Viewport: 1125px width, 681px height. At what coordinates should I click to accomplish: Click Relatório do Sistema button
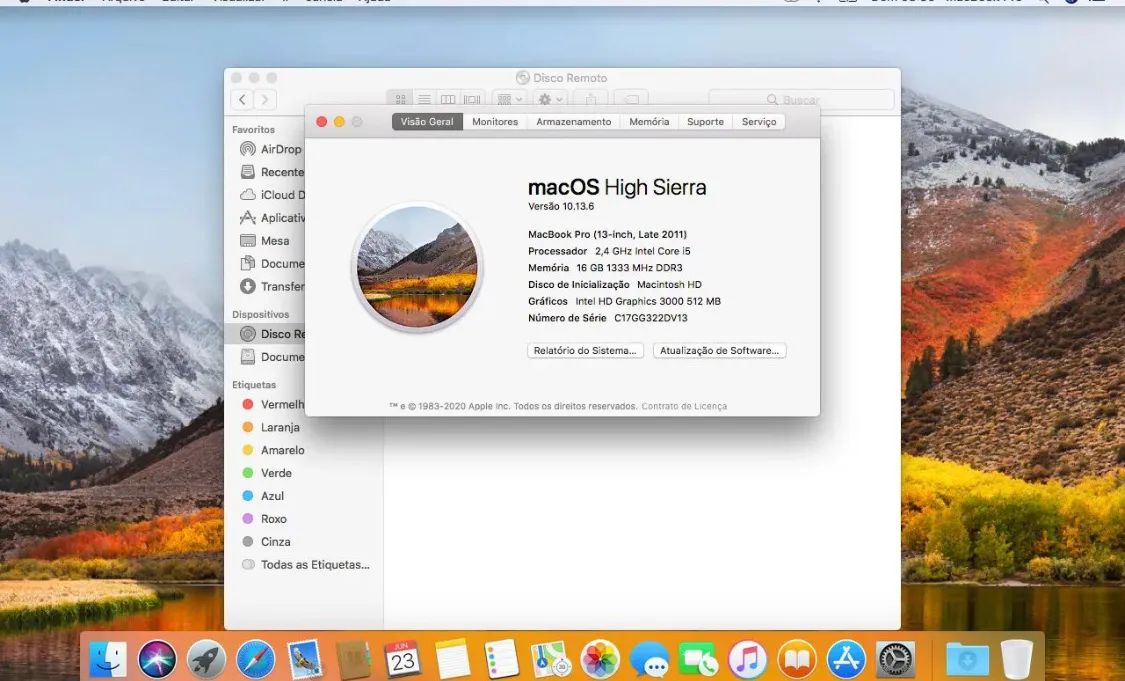[x=585, y=351]
